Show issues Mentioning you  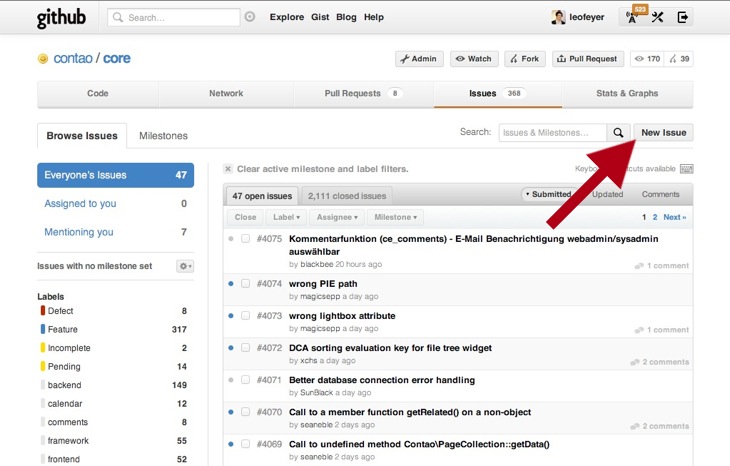click(x=115, y=232)
